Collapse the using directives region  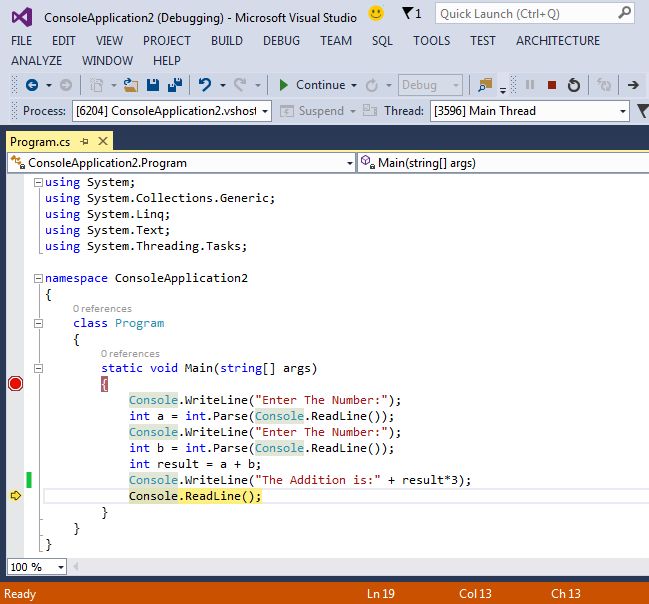pyautogui.click(x=38, y=182)
